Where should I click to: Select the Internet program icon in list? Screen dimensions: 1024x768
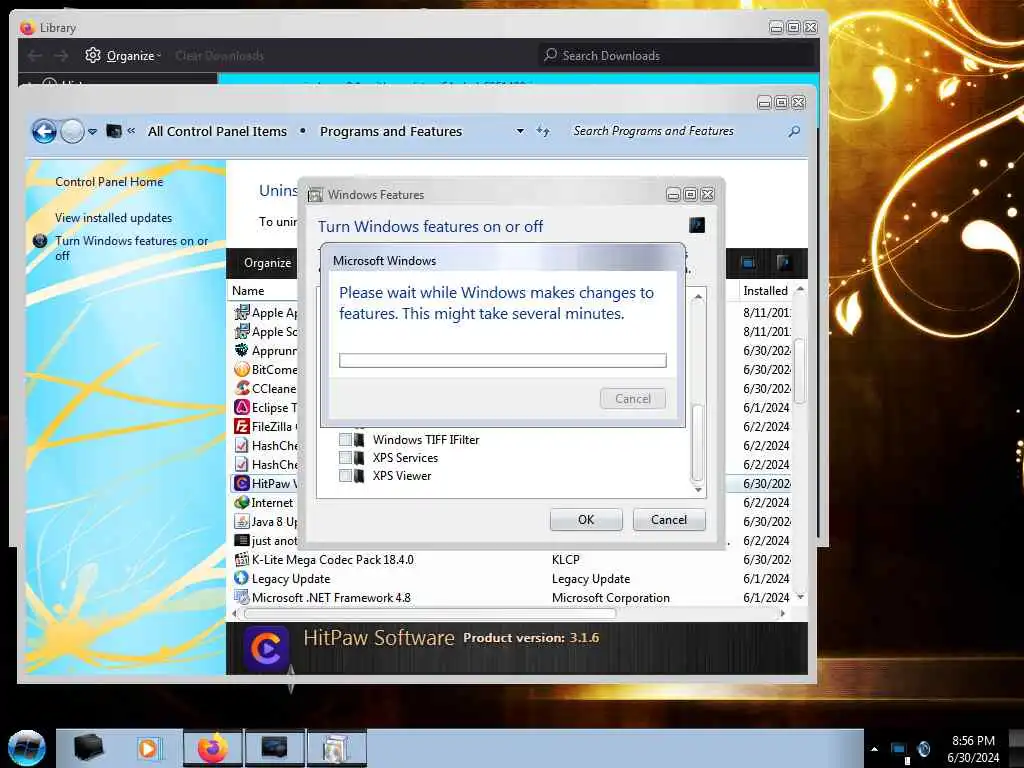(242, 502)
